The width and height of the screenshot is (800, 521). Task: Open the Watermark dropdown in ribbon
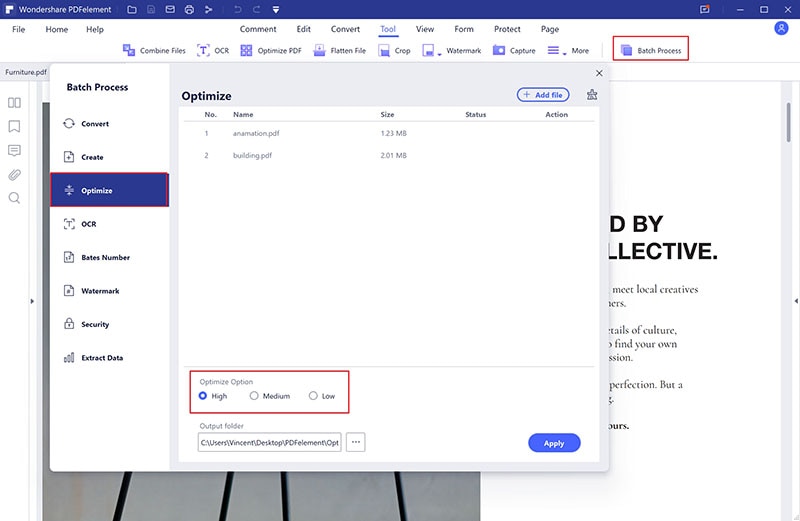coord(452,51)
